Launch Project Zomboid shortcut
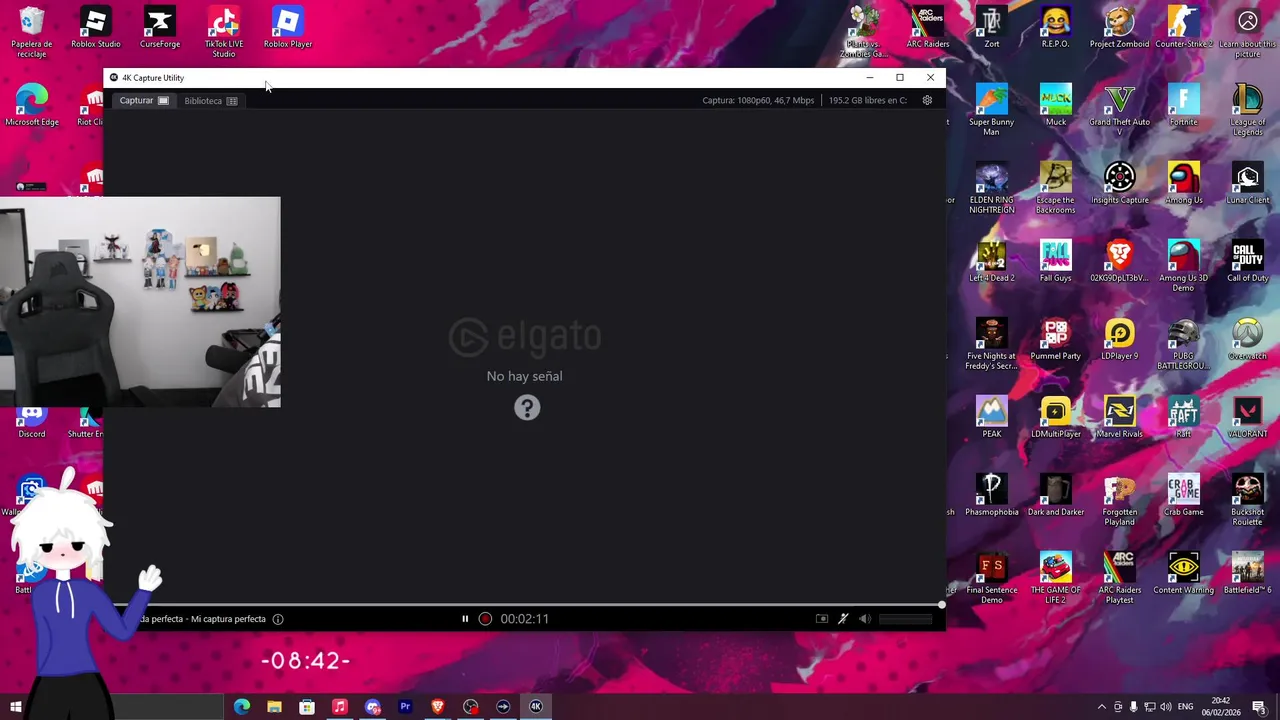The image size is (1280, 720). (1120, 28)
